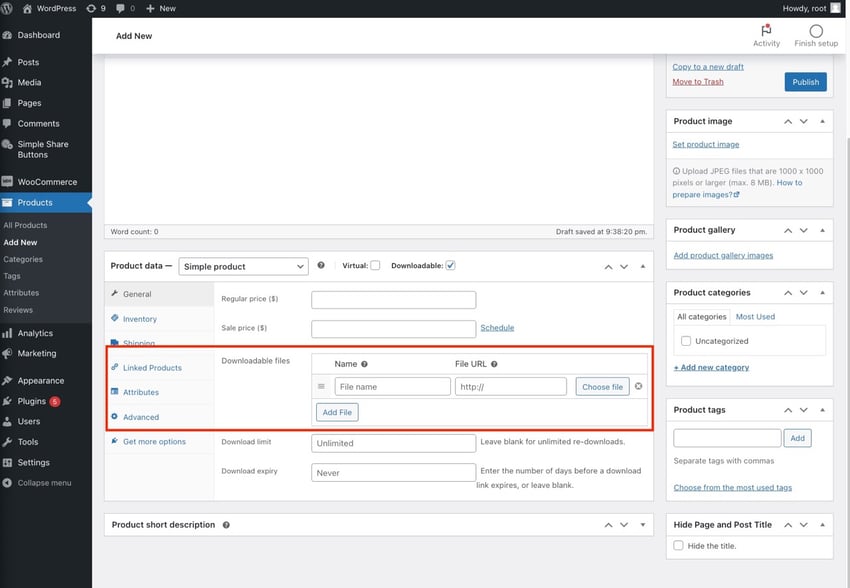Image resolution: width=850 pixels, height=588 pixels.
Task: Click the drag handle icon of file row
Action: [321, 386]
